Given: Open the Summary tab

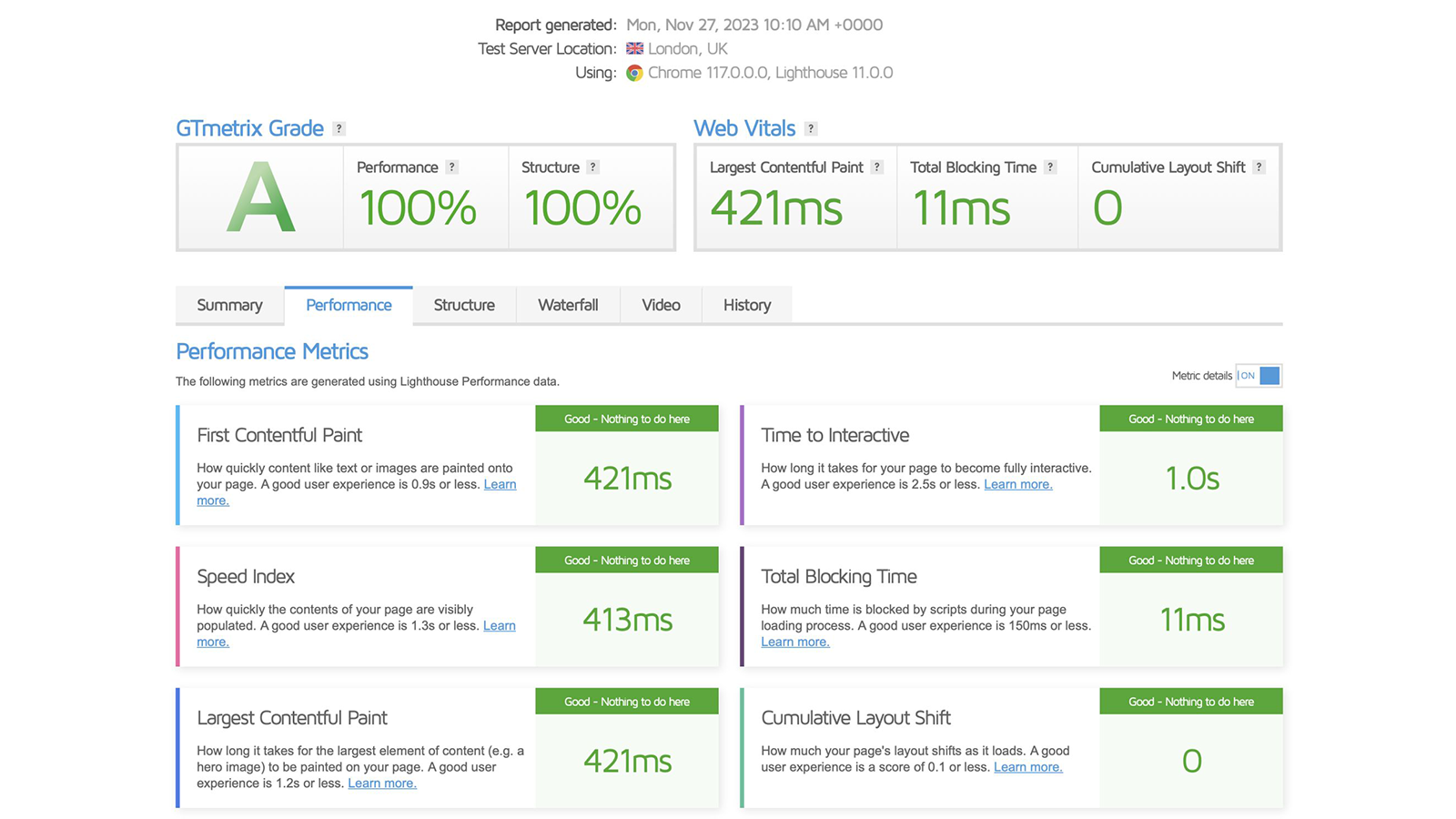Looking at the screenshot, I should [229, 305].
